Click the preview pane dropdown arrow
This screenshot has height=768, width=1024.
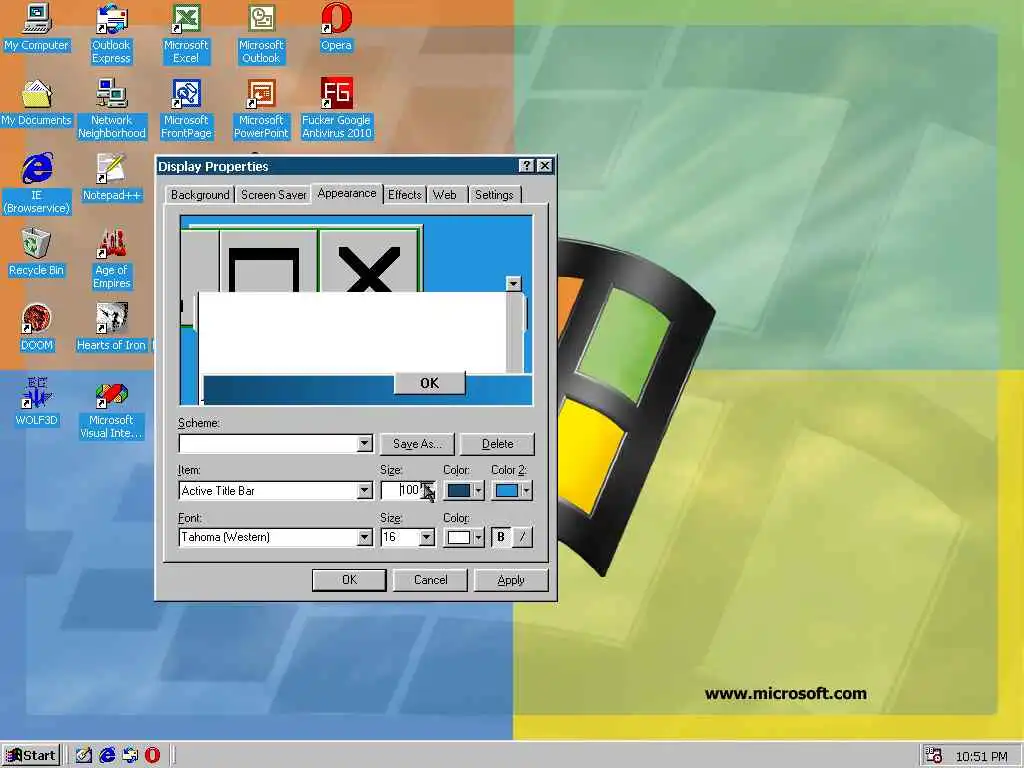tap(513, 283)
